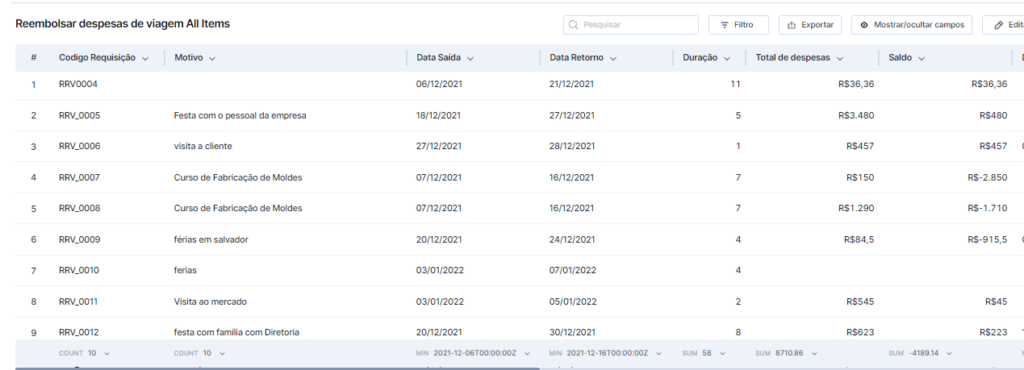The height and width of the screenshot is (370, 1024).
Task: Click the 'visita a cliente' cell
Action: [x=202, y=146]
